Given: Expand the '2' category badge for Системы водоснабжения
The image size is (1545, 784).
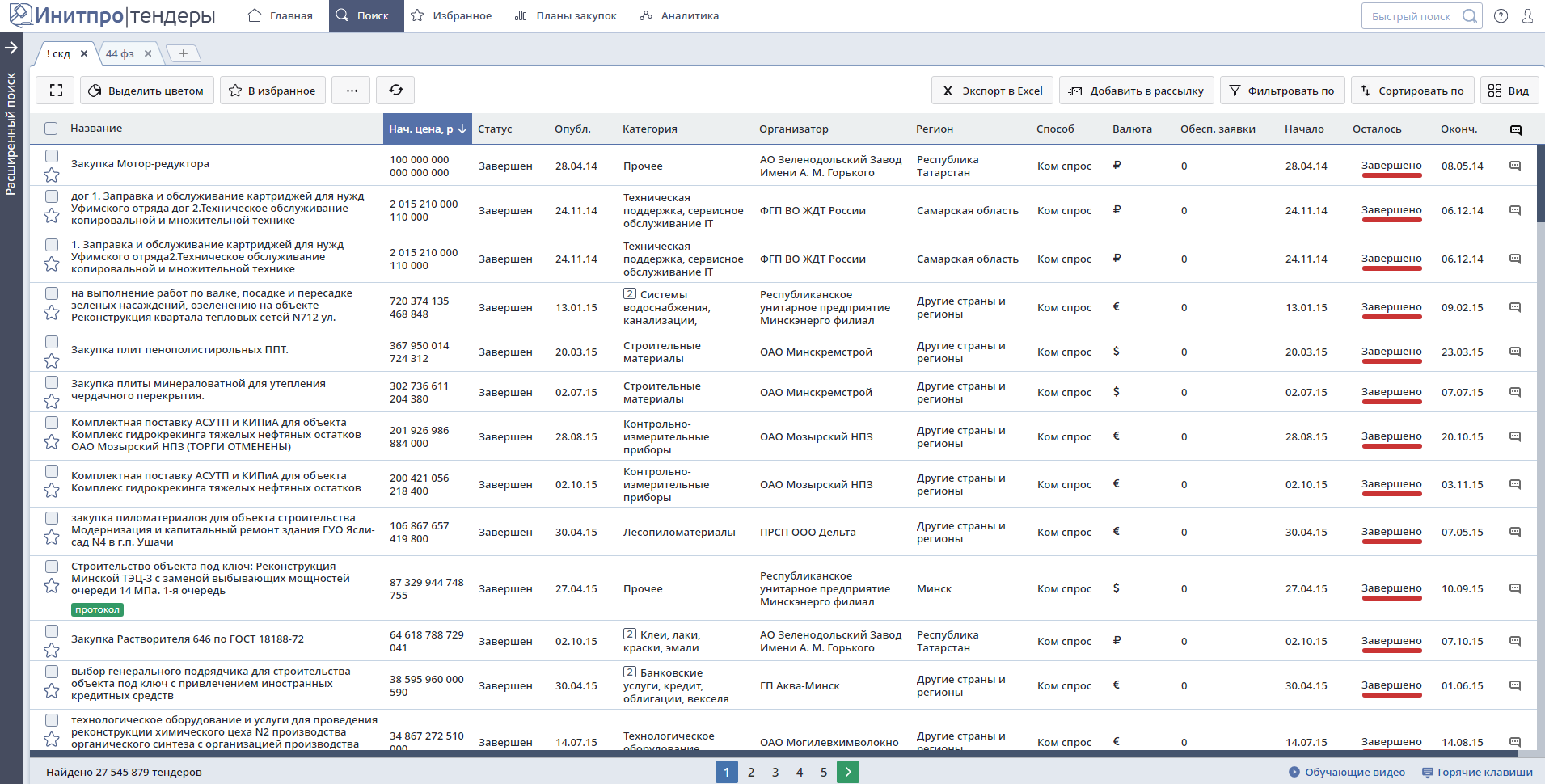Looking at the screenshot, I should tap(630, 294).
